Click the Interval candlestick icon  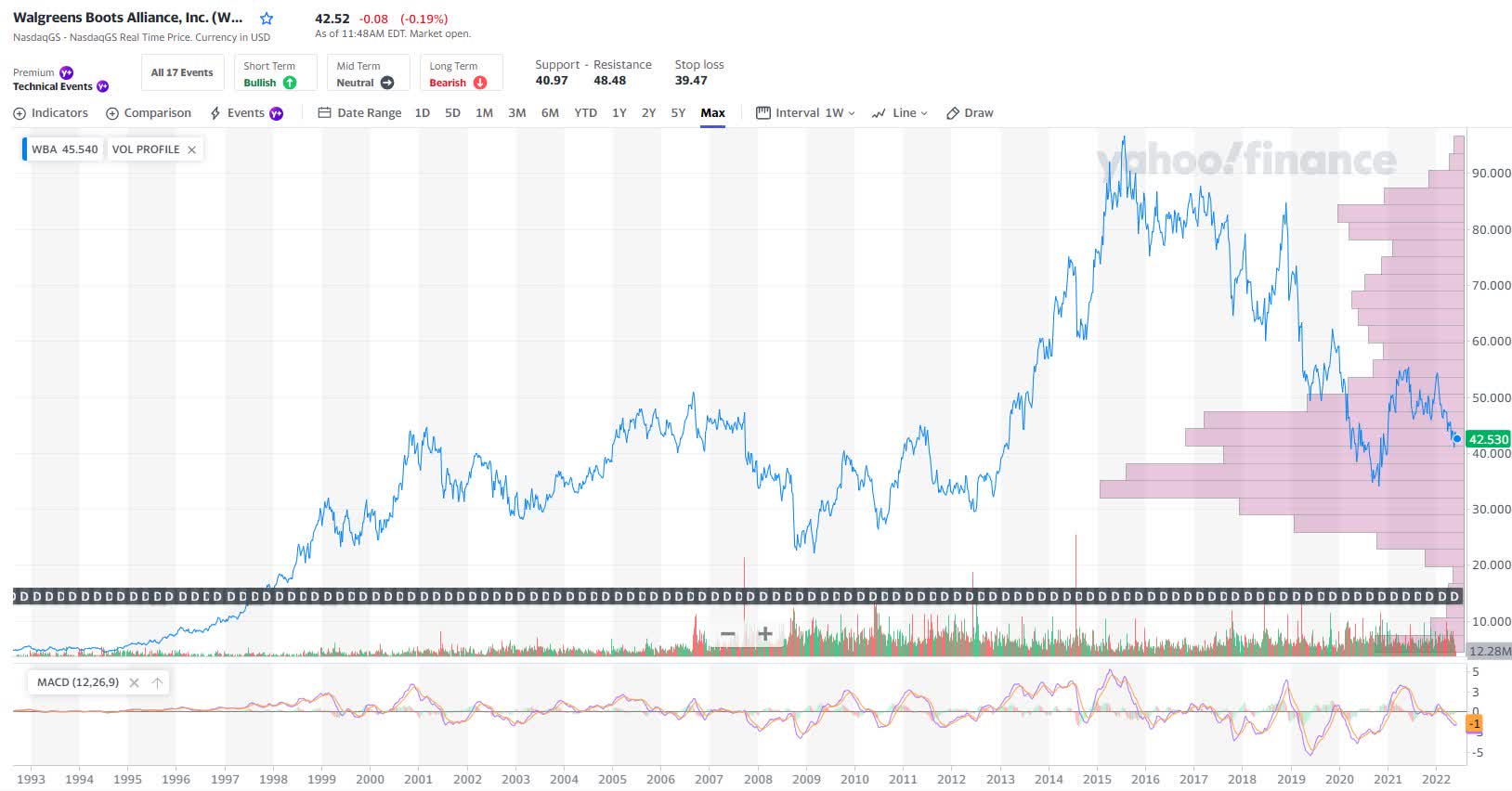click(x=763, y=113)
